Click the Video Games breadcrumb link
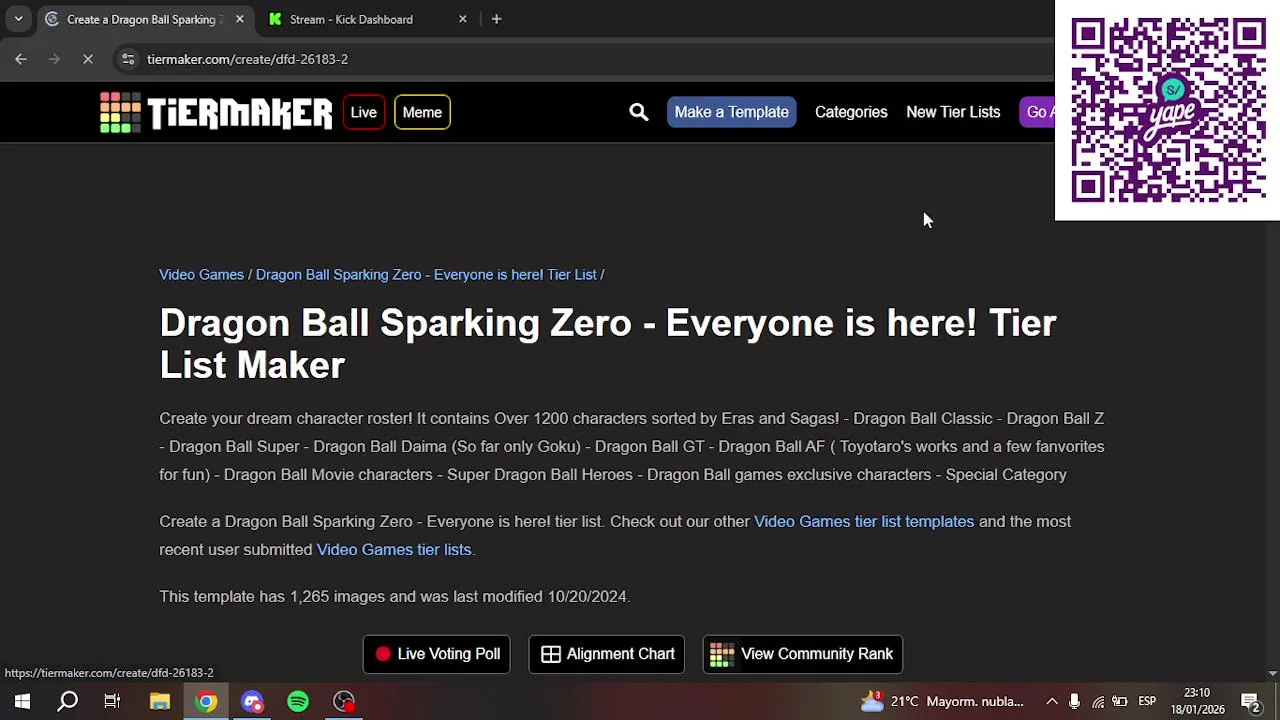This screenshot has width=1280, height=720. point(201,274)
